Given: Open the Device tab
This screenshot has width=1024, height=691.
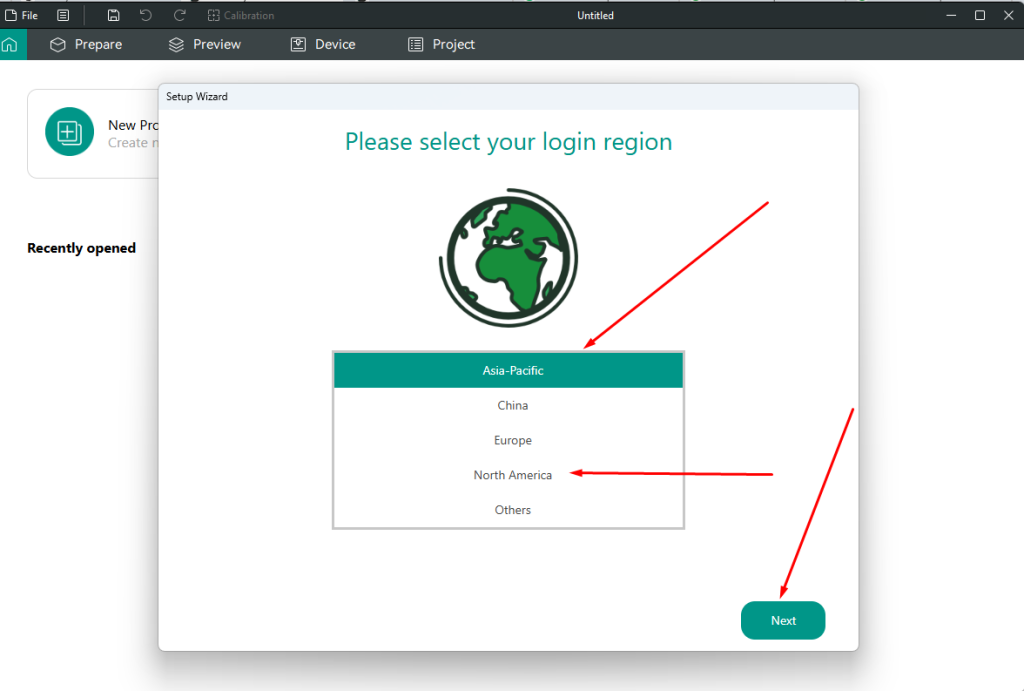Looking at the screenshot, I should tap(323, 44).
